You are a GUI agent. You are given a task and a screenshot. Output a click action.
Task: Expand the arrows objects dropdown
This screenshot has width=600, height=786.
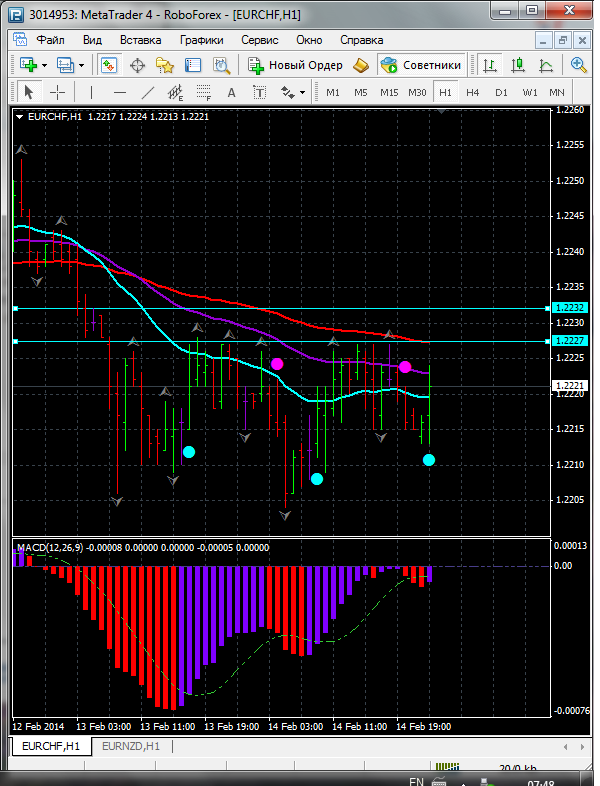coord(302,92)
